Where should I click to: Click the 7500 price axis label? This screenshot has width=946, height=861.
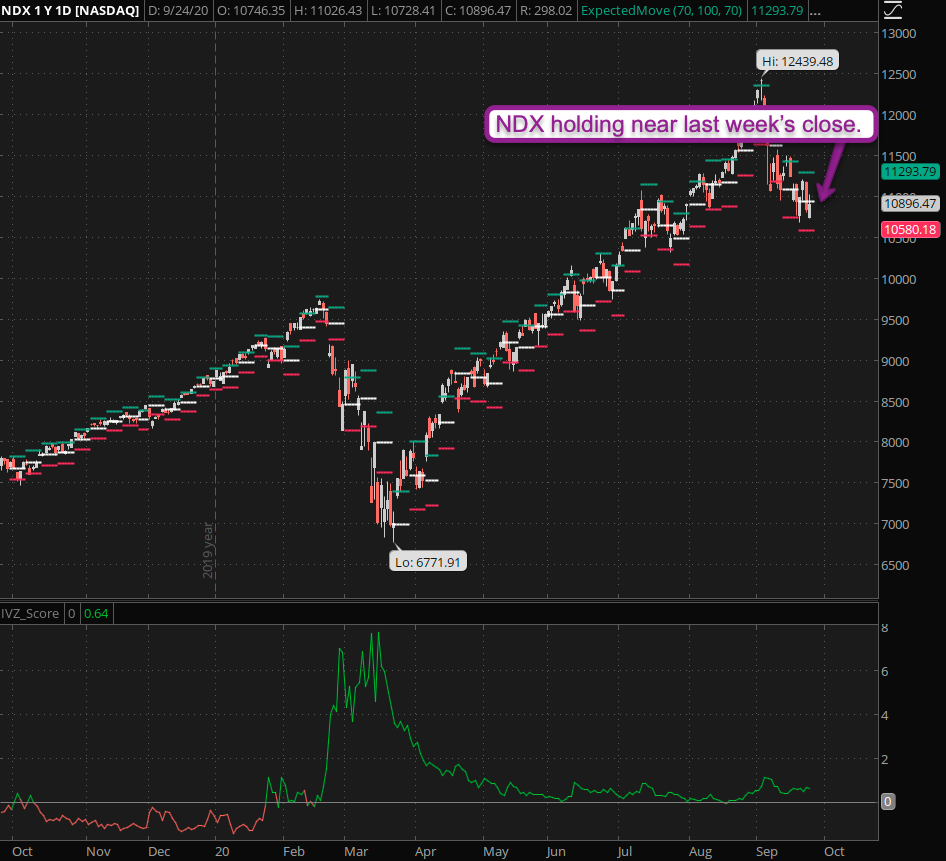click(x=895, y=483)
